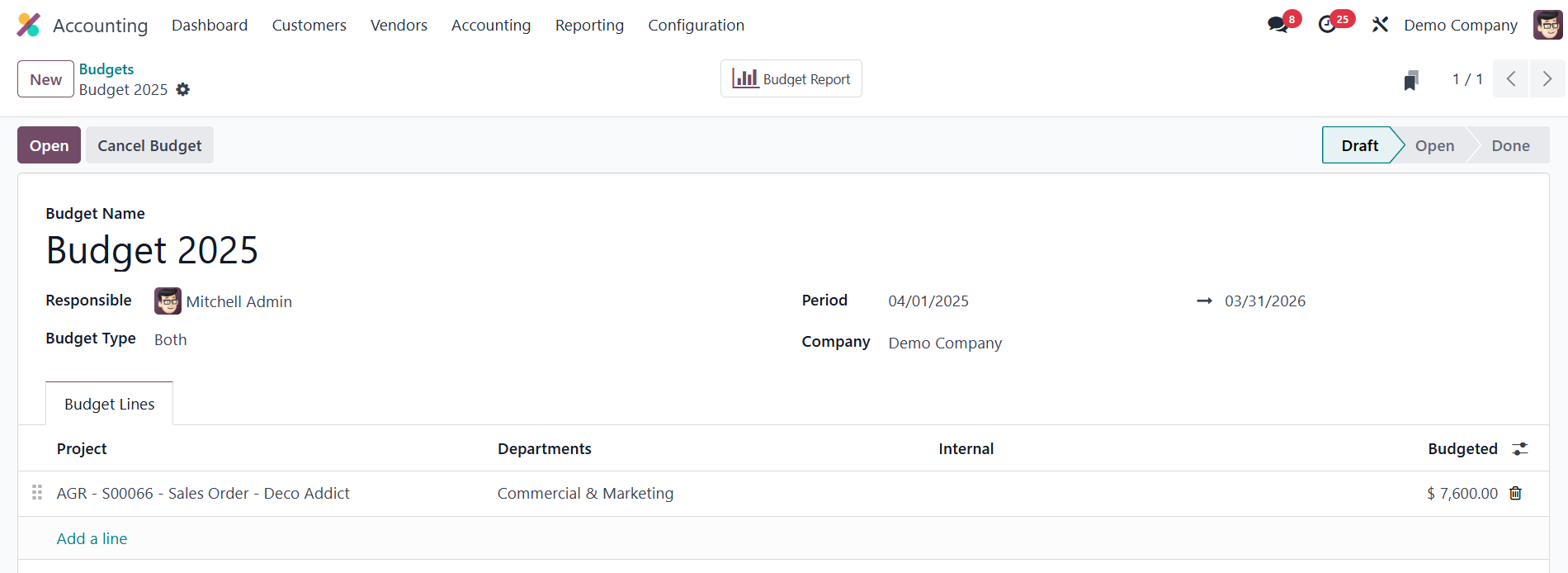Viewport: 1568px width, 573px height.
Task: Go to the previous record arrow
Action: [x=1511, y=79]
